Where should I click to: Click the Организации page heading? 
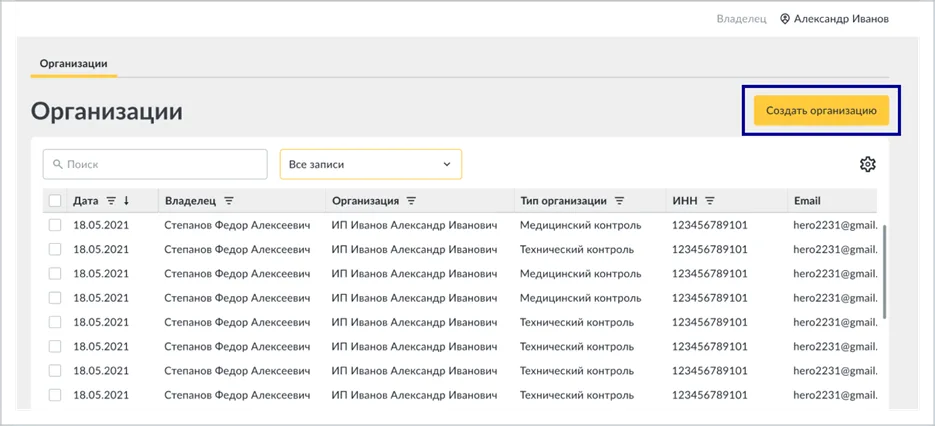point(107,111)
